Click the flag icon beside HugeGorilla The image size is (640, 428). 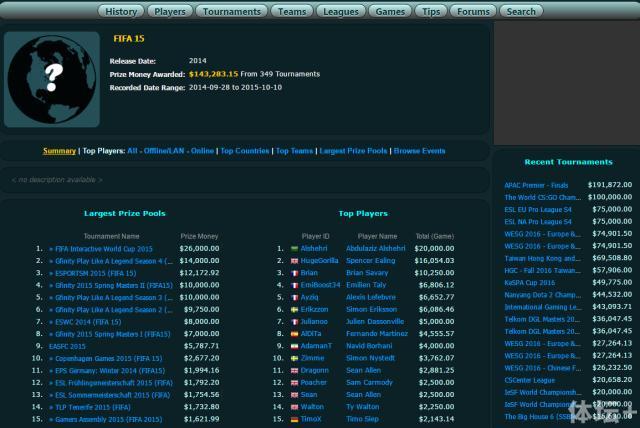[294, 261]
